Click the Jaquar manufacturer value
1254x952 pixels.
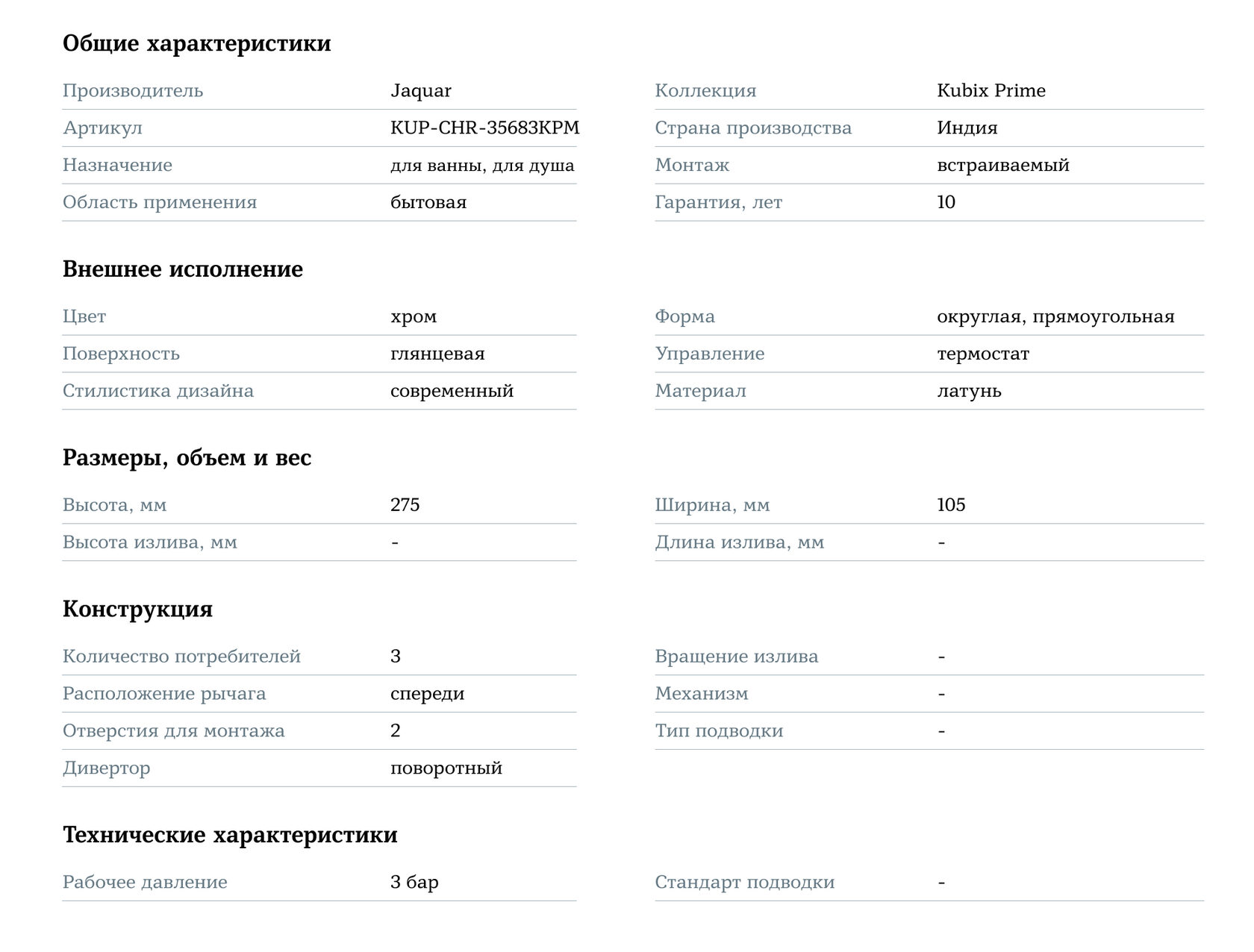click(420, 91)
